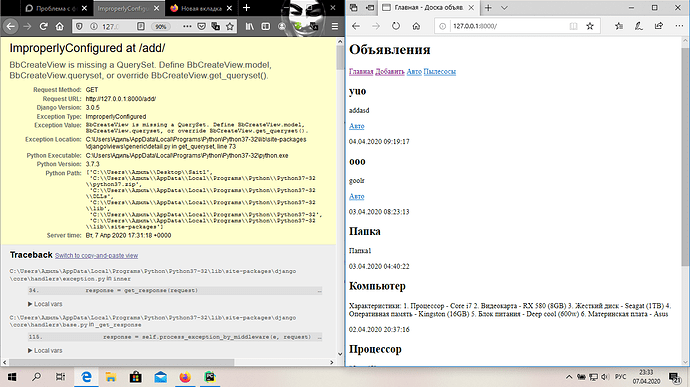Click the 'Компьютер' listing heading

[377, 286]
